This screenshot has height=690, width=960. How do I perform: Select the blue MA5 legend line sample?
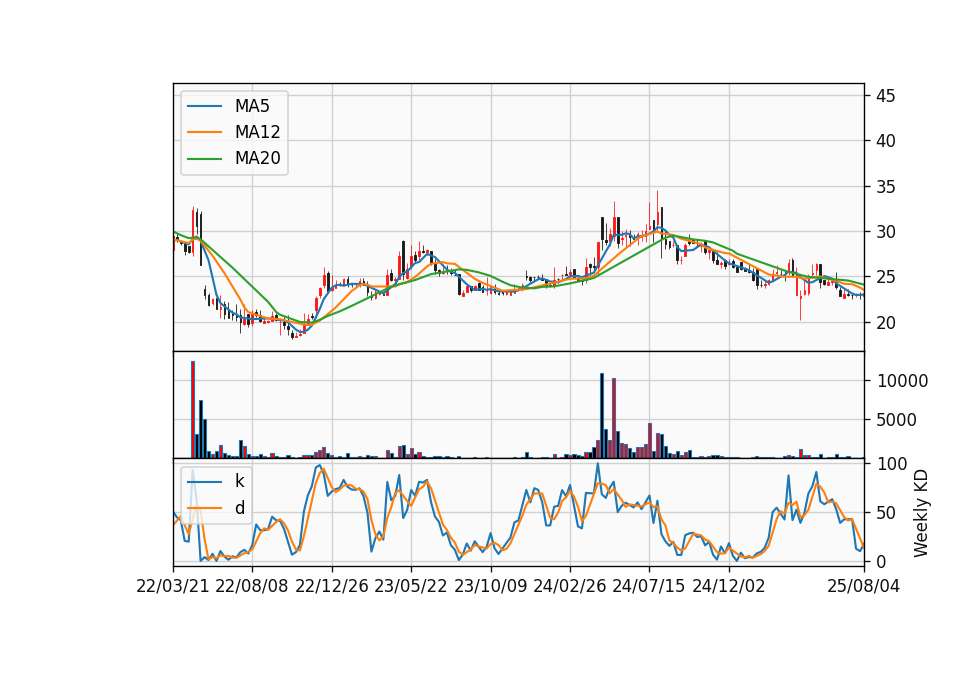(x=204, y=106)
